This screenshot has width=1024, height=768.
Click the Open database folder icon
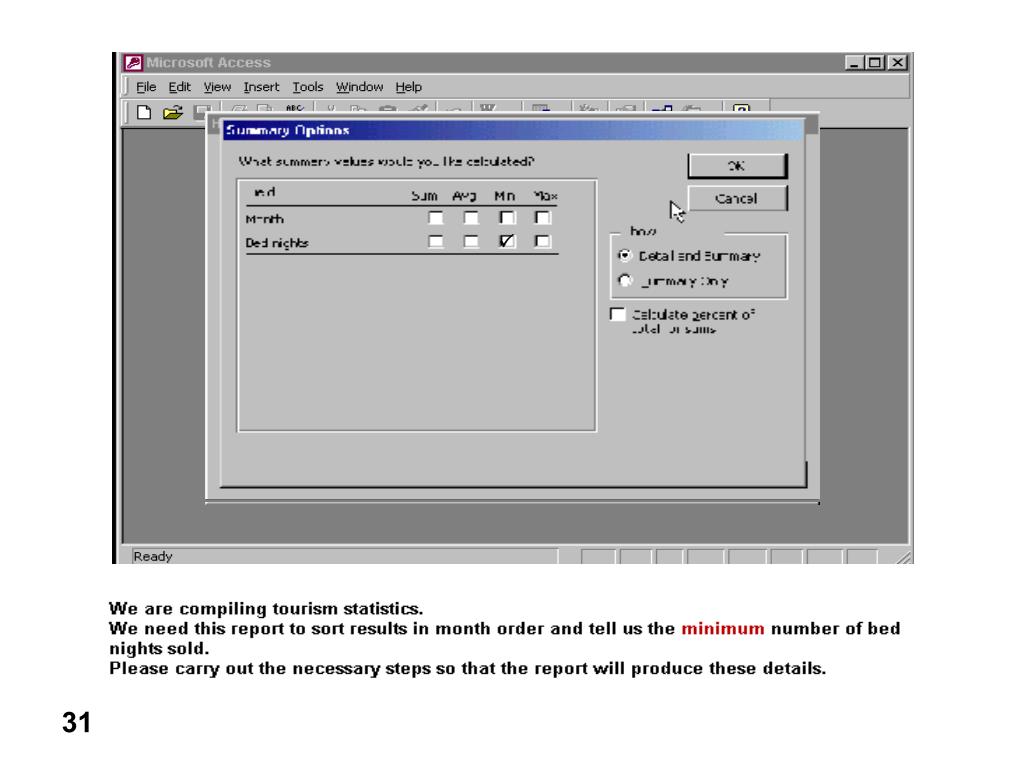click(172, 112)
